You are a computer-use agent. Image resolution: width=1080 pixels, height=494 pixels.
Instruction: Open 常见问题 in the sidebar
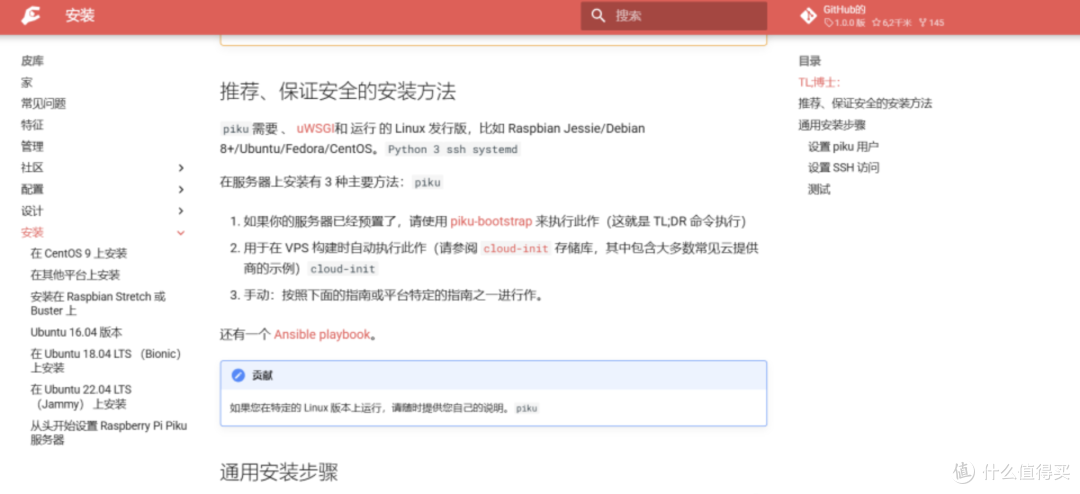coord(43,104)
